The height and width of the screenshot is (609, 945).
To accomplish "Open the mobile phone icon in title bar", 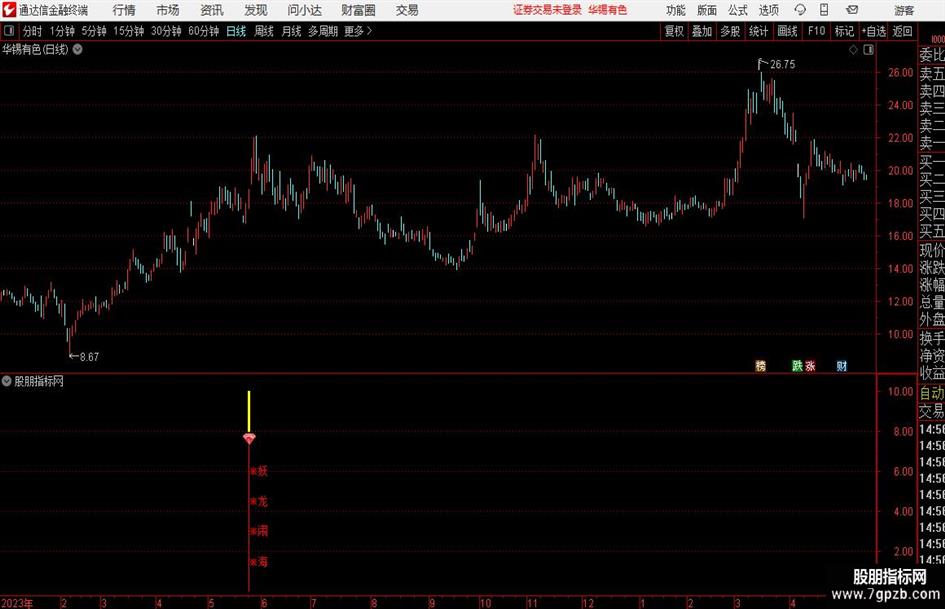I will click(x=824, y=10).
